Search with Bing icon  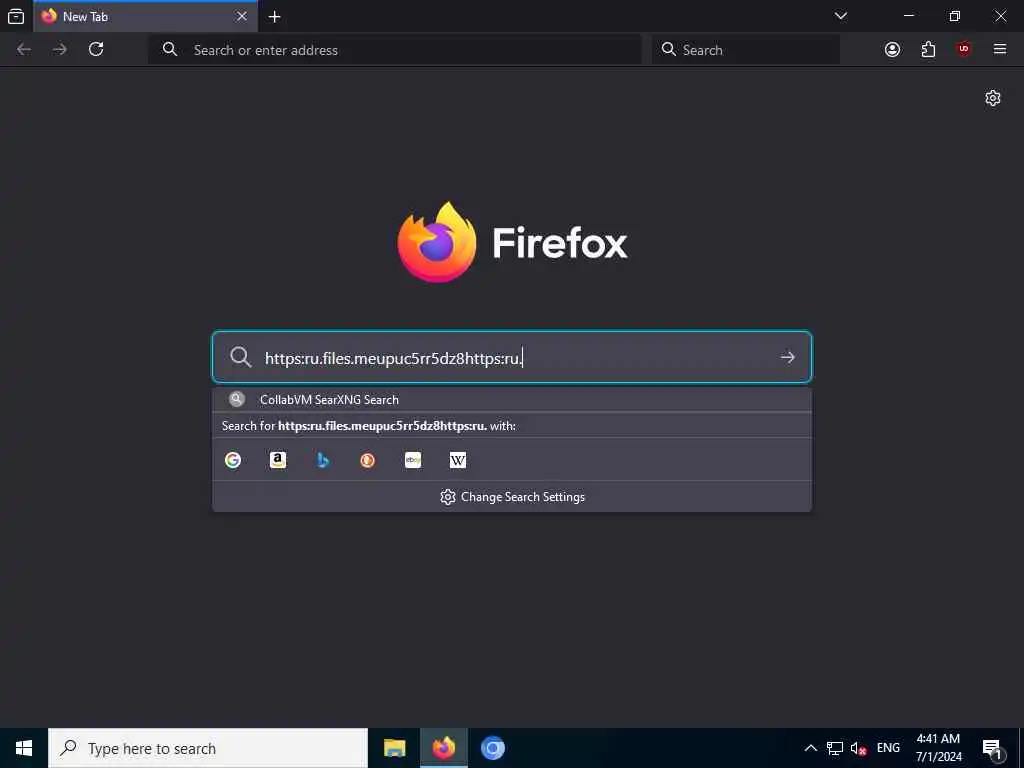click(323, 460)
